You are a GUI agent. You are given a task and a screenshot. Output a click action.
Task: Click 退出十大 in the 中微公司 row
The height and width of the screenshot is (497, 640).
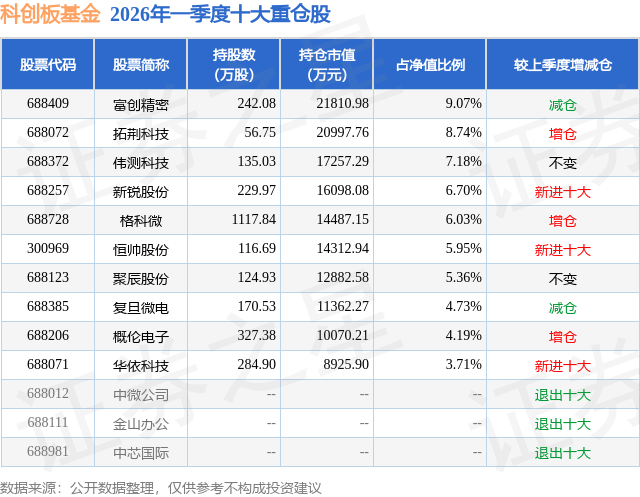(563, 395)
